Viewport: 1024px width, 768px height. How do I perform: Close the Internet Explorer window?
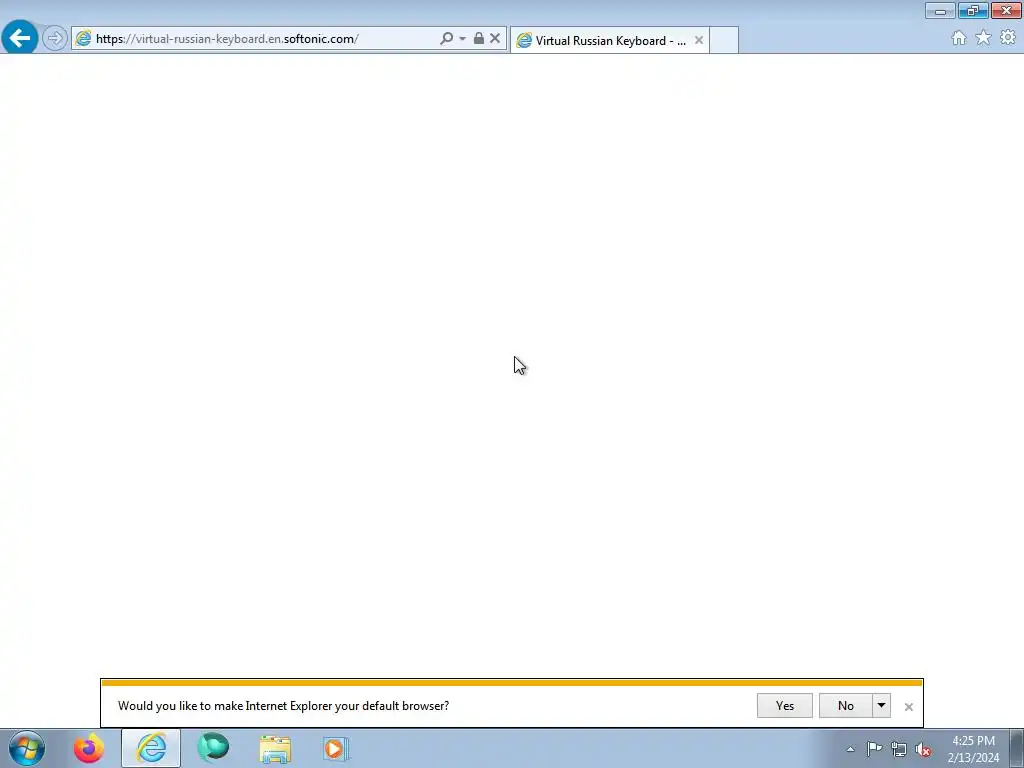pos(1006,11)
